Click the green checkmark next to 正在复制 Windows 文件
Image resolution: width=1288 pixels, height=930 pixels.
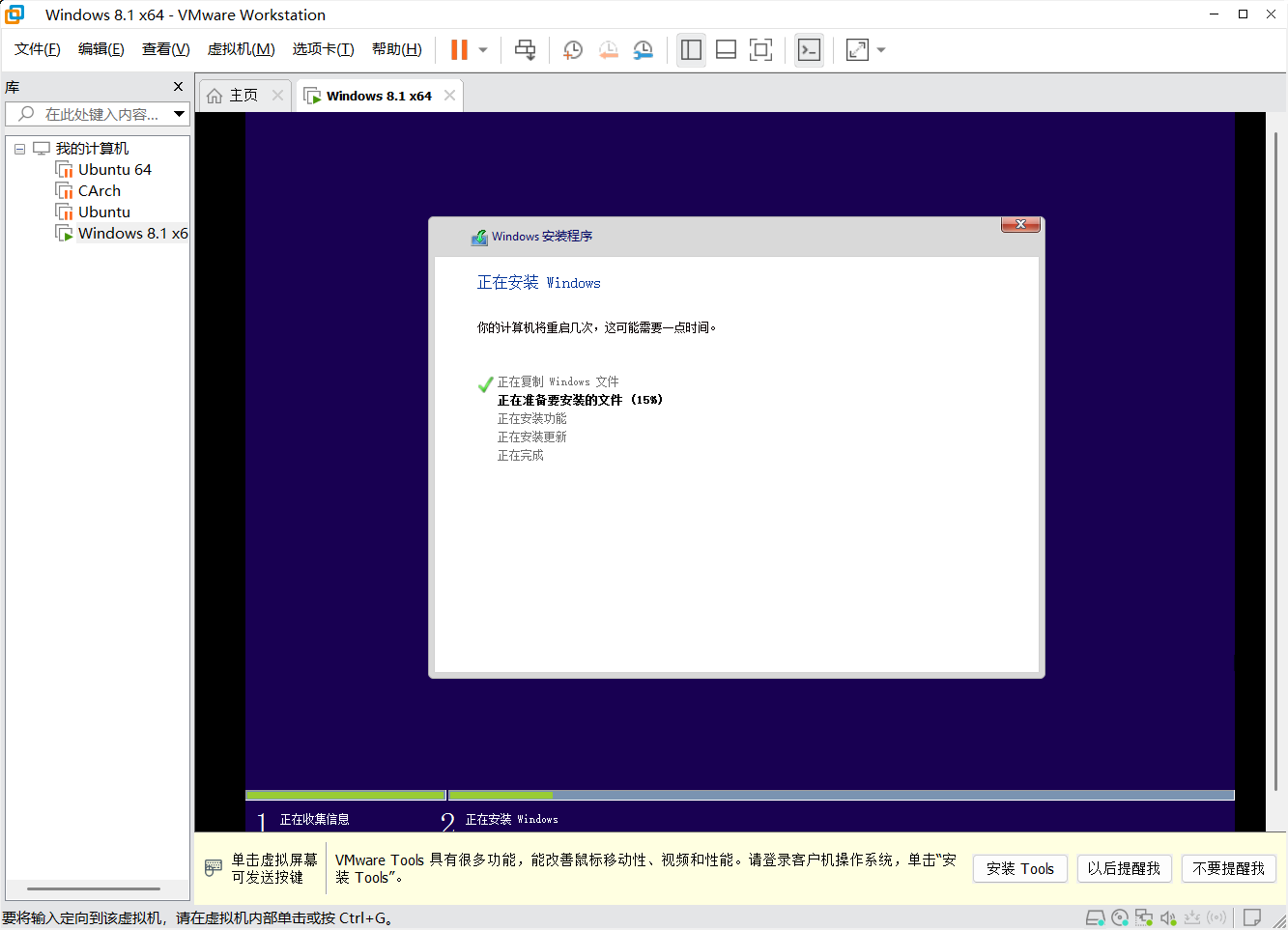coord(486,384)
